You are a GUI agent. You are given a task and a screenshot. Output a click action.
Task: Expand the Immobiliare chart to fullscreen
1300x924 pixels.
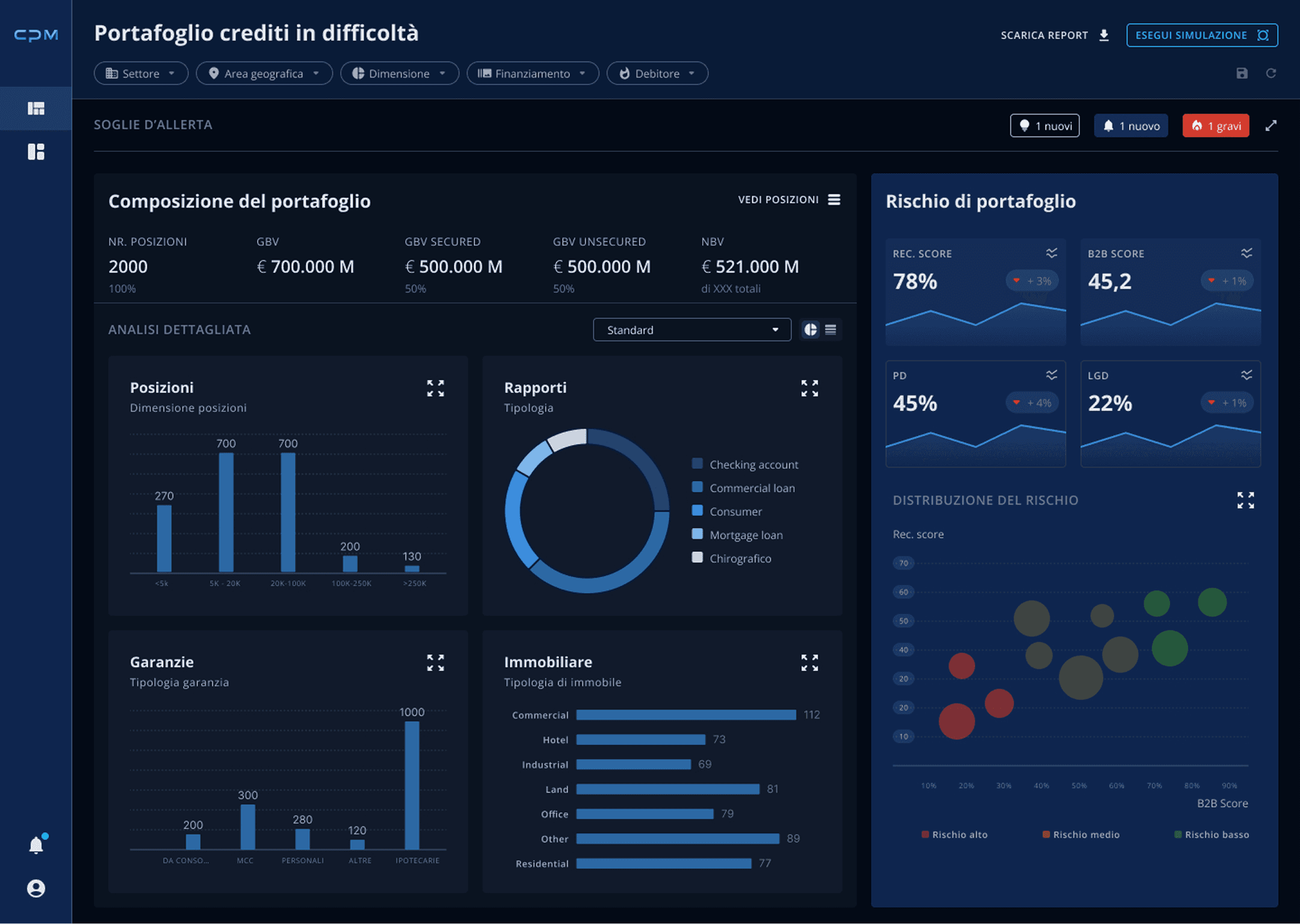point(809,663)
